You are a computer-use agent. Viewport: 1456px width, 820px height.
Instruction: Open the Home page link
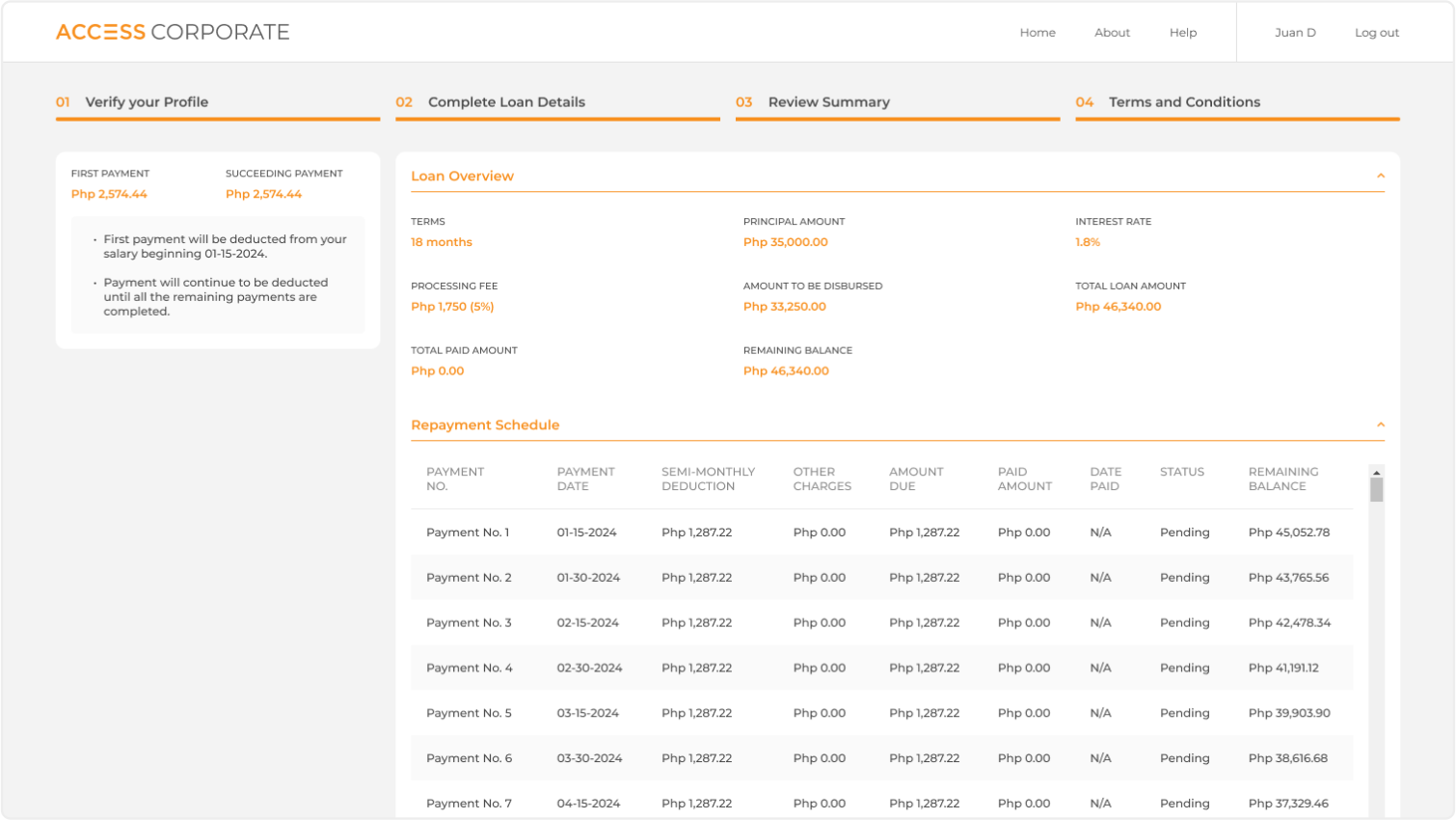point(1038,33)
